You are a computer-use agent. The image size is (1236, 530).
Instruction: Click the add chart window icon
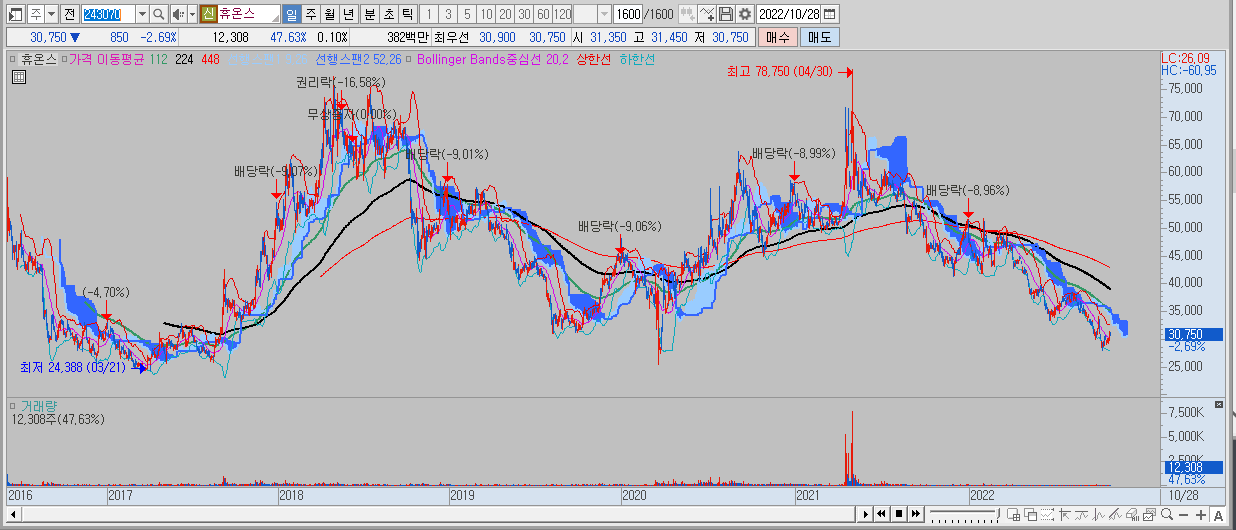tap(1014, 515)
